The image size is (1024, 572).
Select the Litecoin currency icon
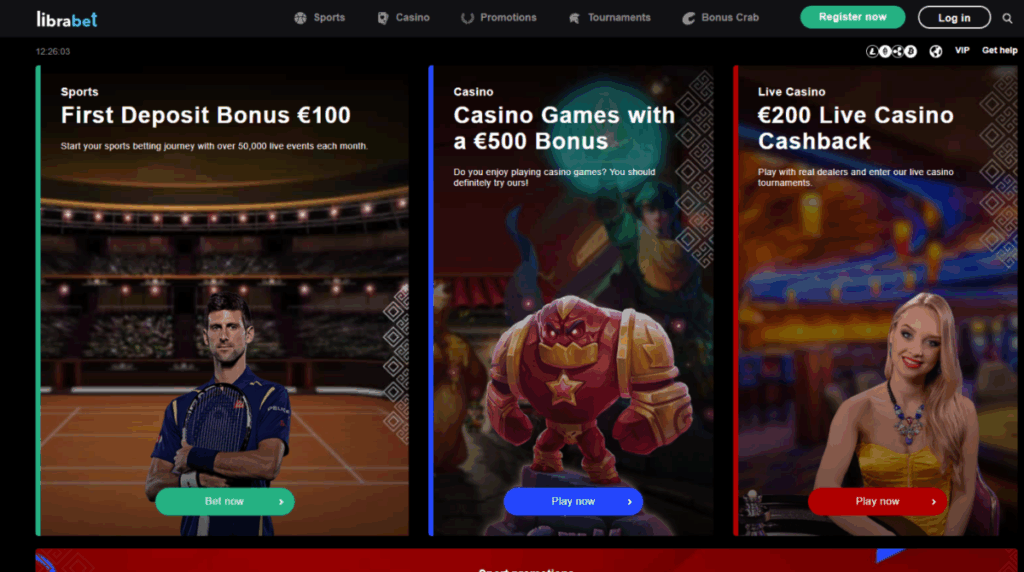point(872,52)
